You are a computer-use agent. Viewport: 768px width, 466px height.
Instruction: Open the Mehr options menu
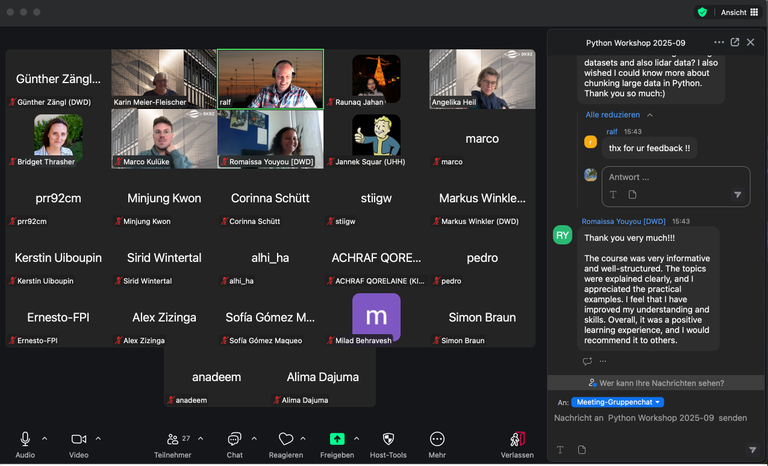point(437,439)
